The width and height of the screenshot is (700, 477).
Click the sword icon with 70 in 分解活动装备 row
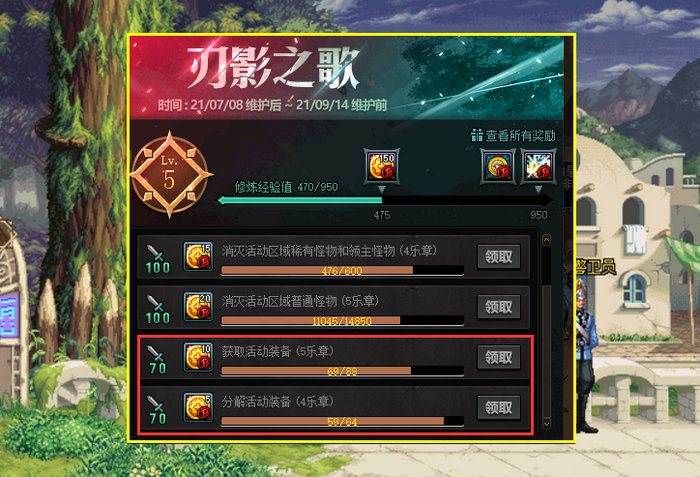tap(157, 409)
